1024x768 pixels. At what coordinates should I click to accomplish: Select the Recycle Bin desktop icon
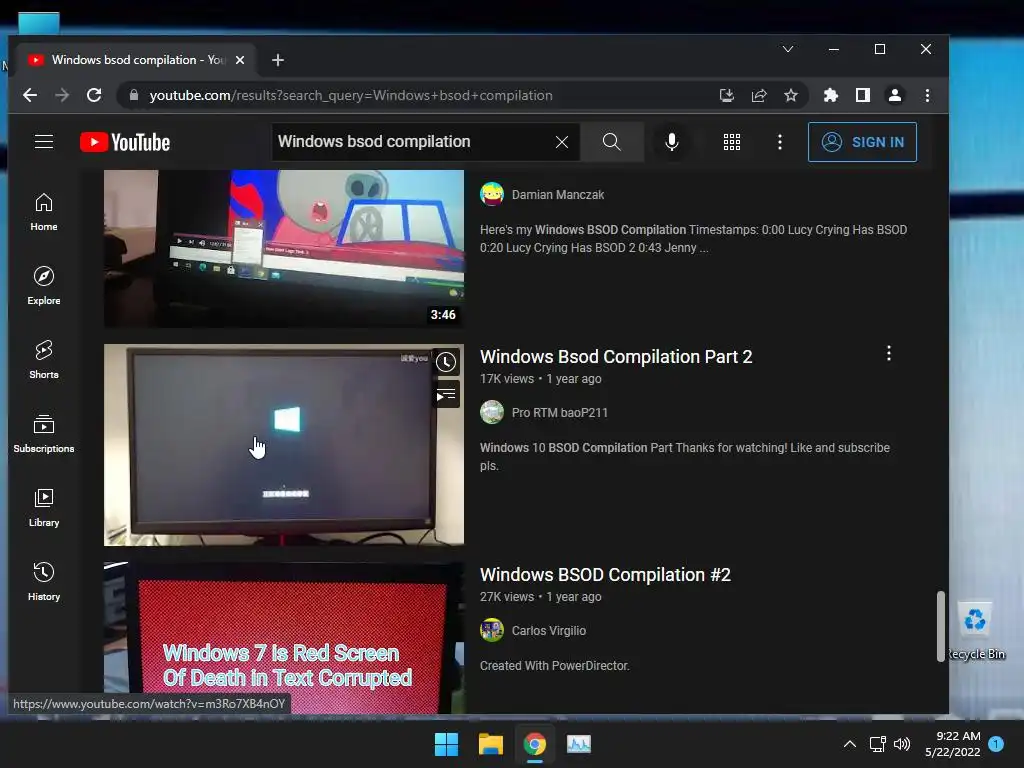[x=976, y=631]
